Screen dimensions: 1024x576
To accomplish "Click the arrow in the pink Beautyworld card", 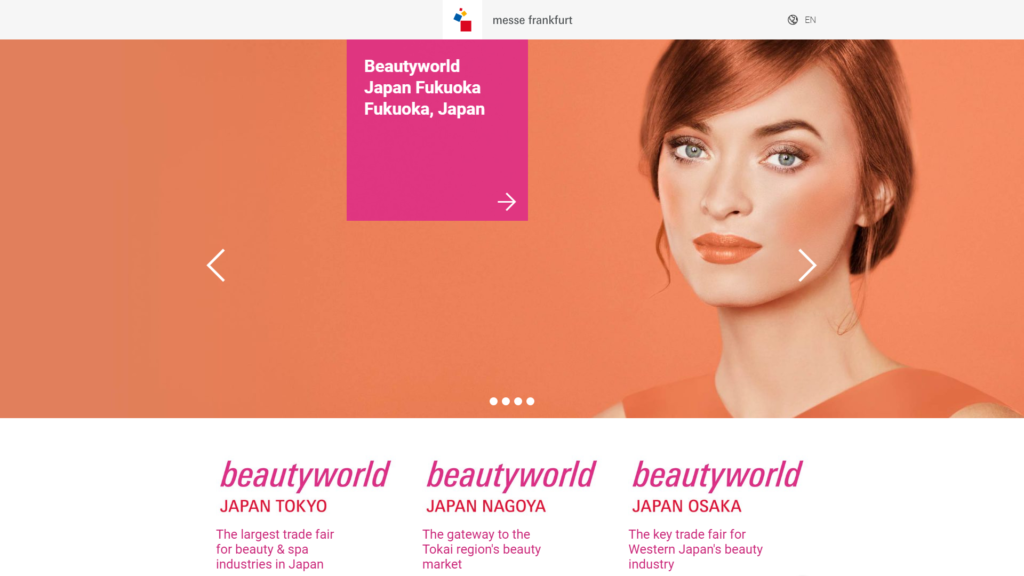I will (x=507, y=202).
